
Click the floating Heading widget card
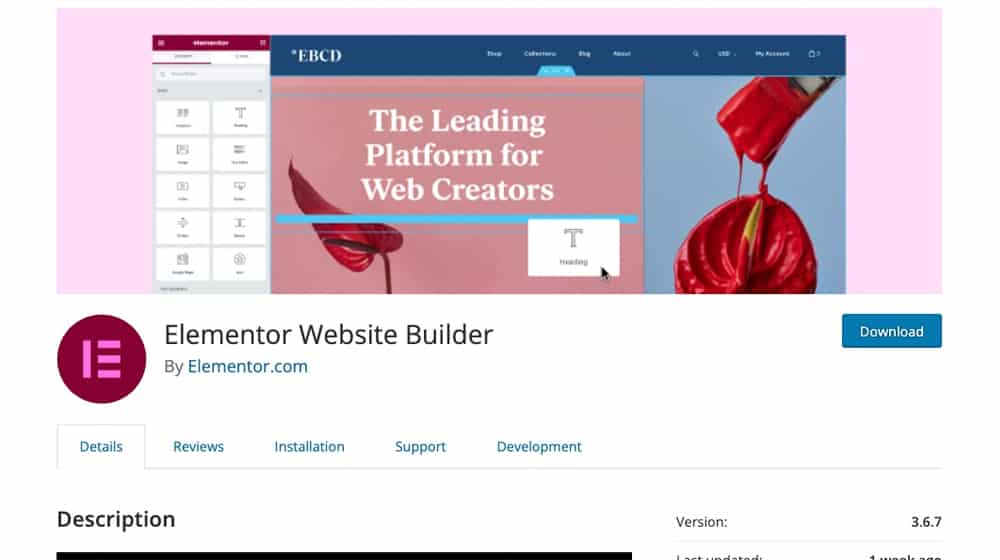[x=573, y=247]
